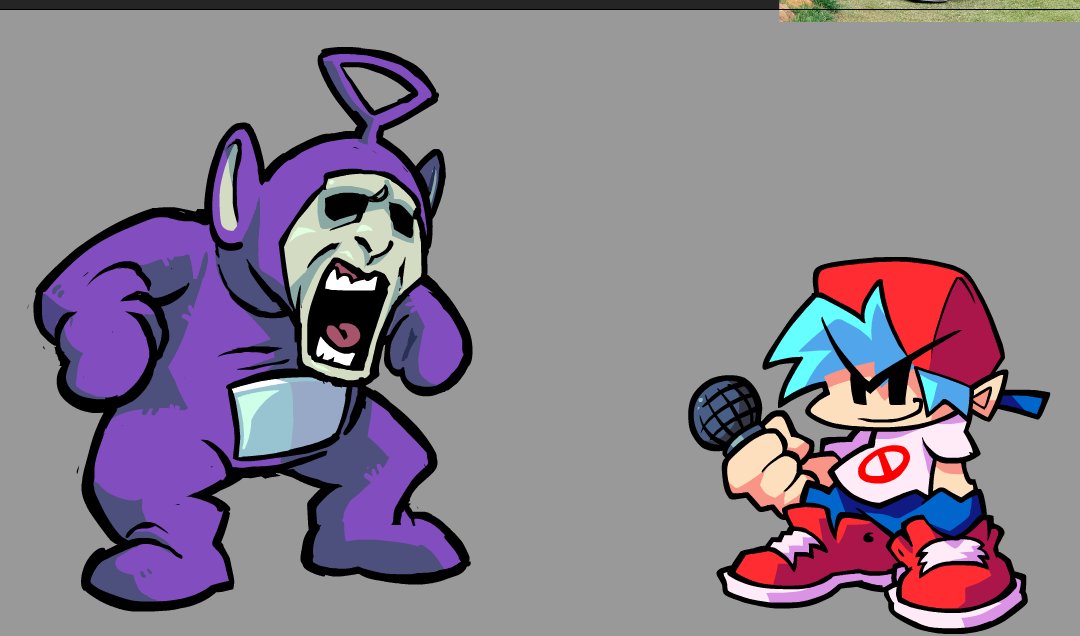Click the grass photo image at top edge
Image resolution: width=1080 pixels, height=636 pixels.
(x=929, y=11)
